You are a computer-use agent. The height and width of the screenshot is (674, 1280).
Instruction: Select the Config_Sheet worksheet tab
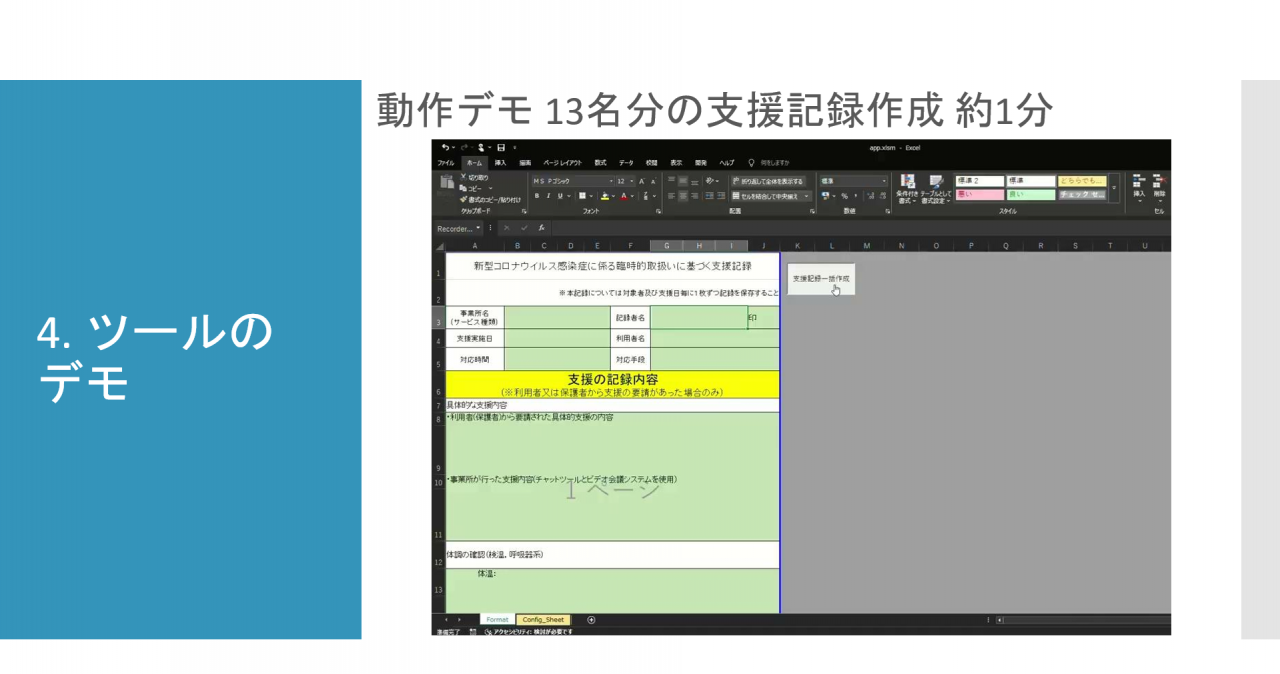click(x=543, y=620)
